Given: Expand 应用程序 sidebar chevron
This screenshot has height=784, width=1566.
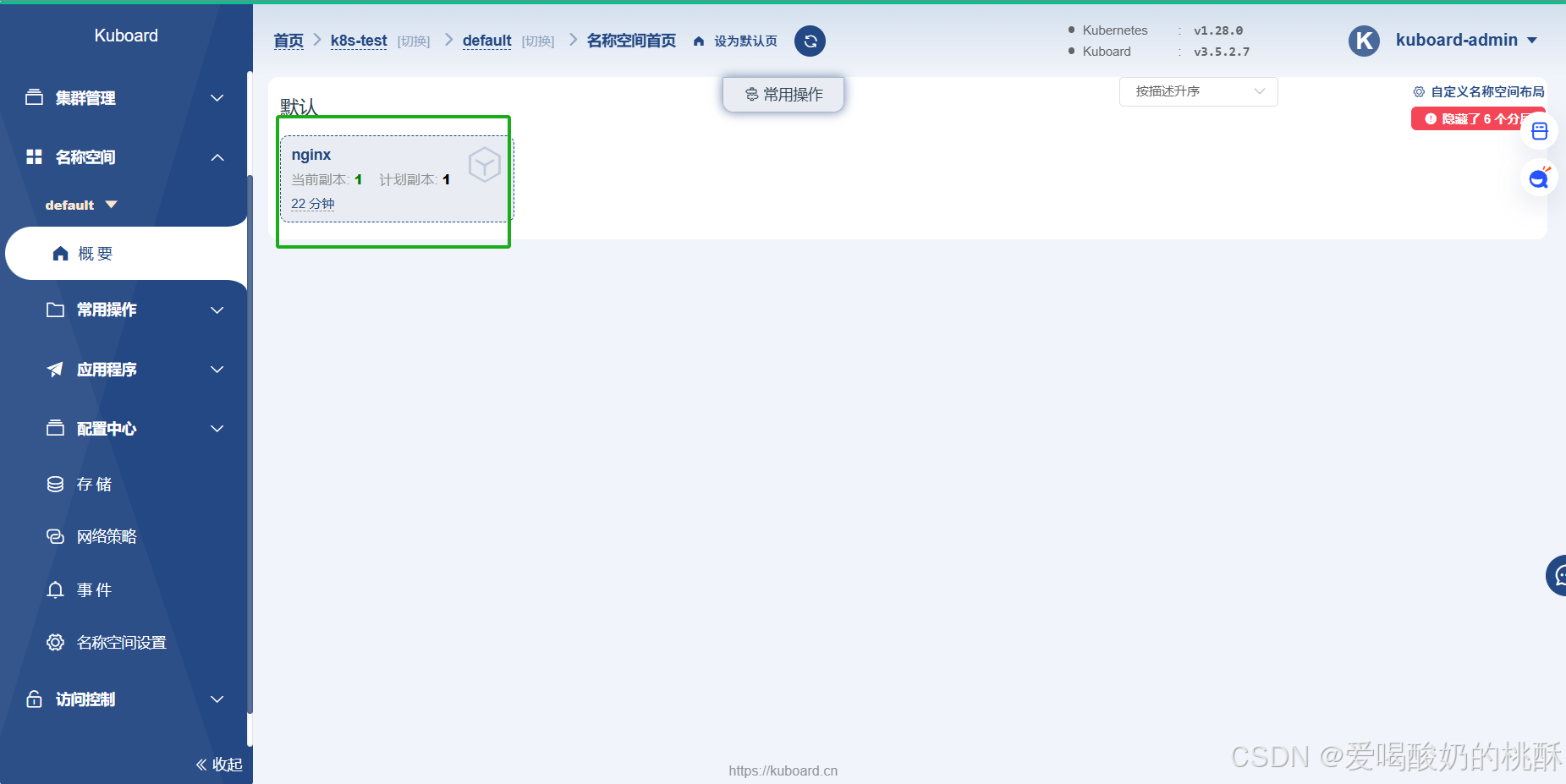Looking at the screenshot, I should click(x=217, y=370).
